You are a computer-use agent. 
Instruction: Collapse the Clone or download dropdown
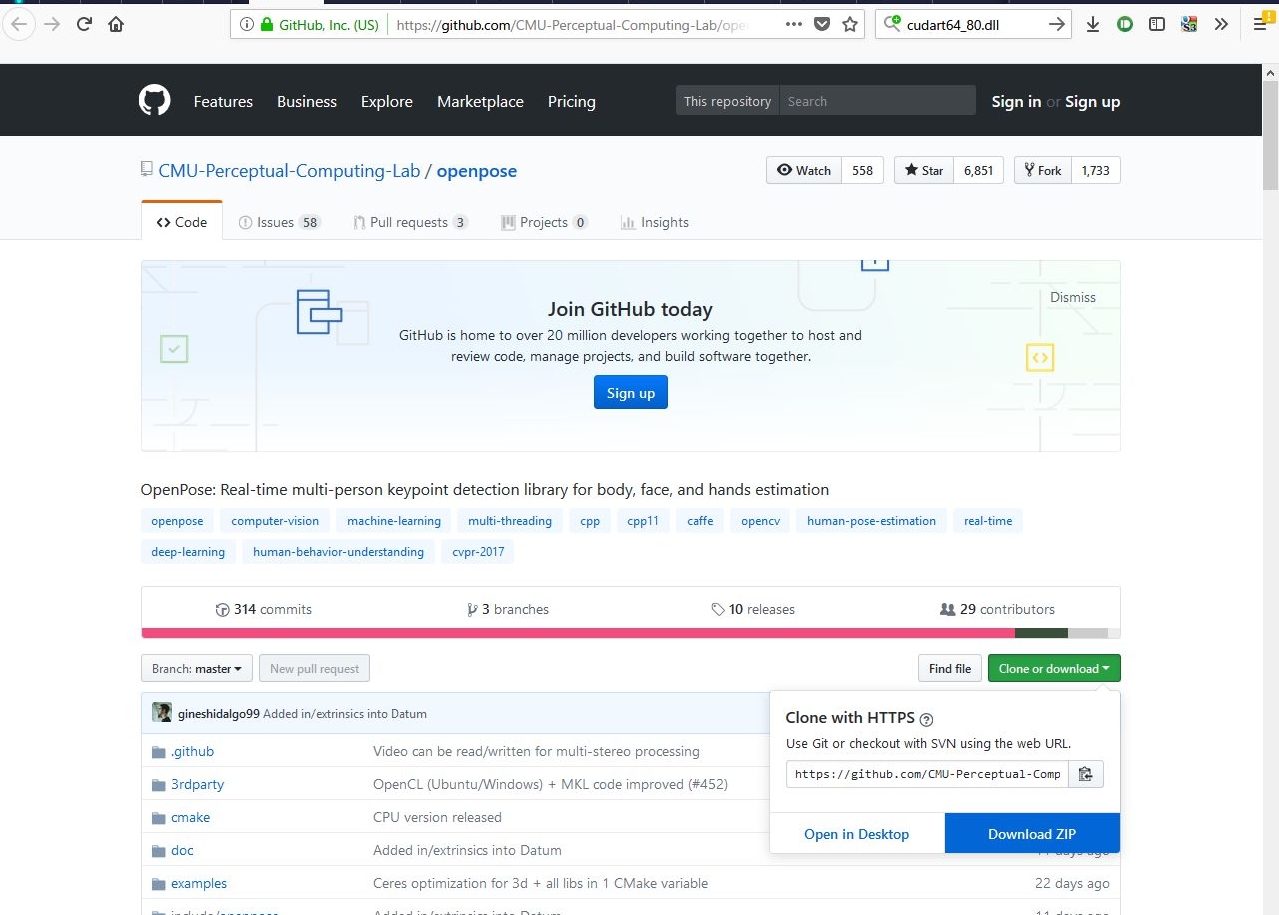(x=1053, y=669)
